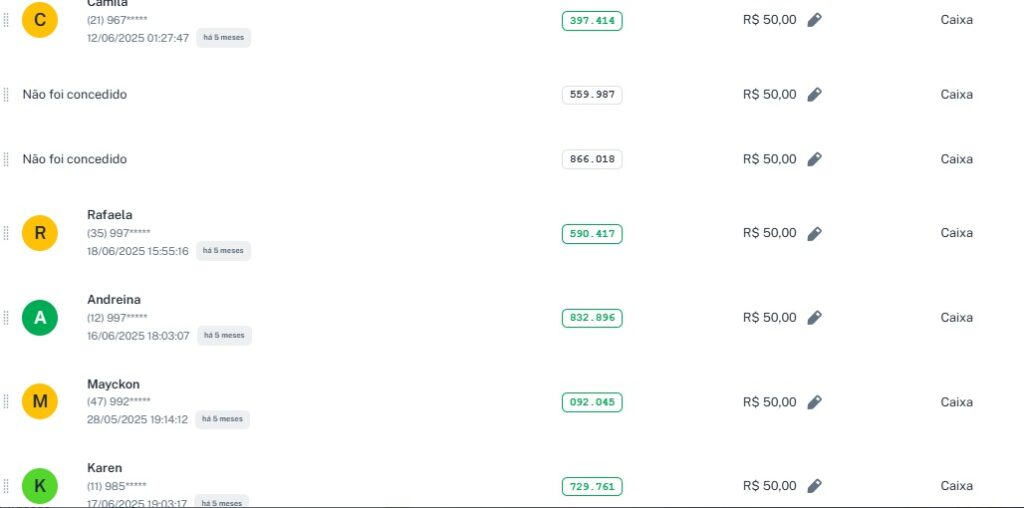Click the gray 559.987 ticket badge
Viewport: 1024px width, 508px height.
pos(592,95)
